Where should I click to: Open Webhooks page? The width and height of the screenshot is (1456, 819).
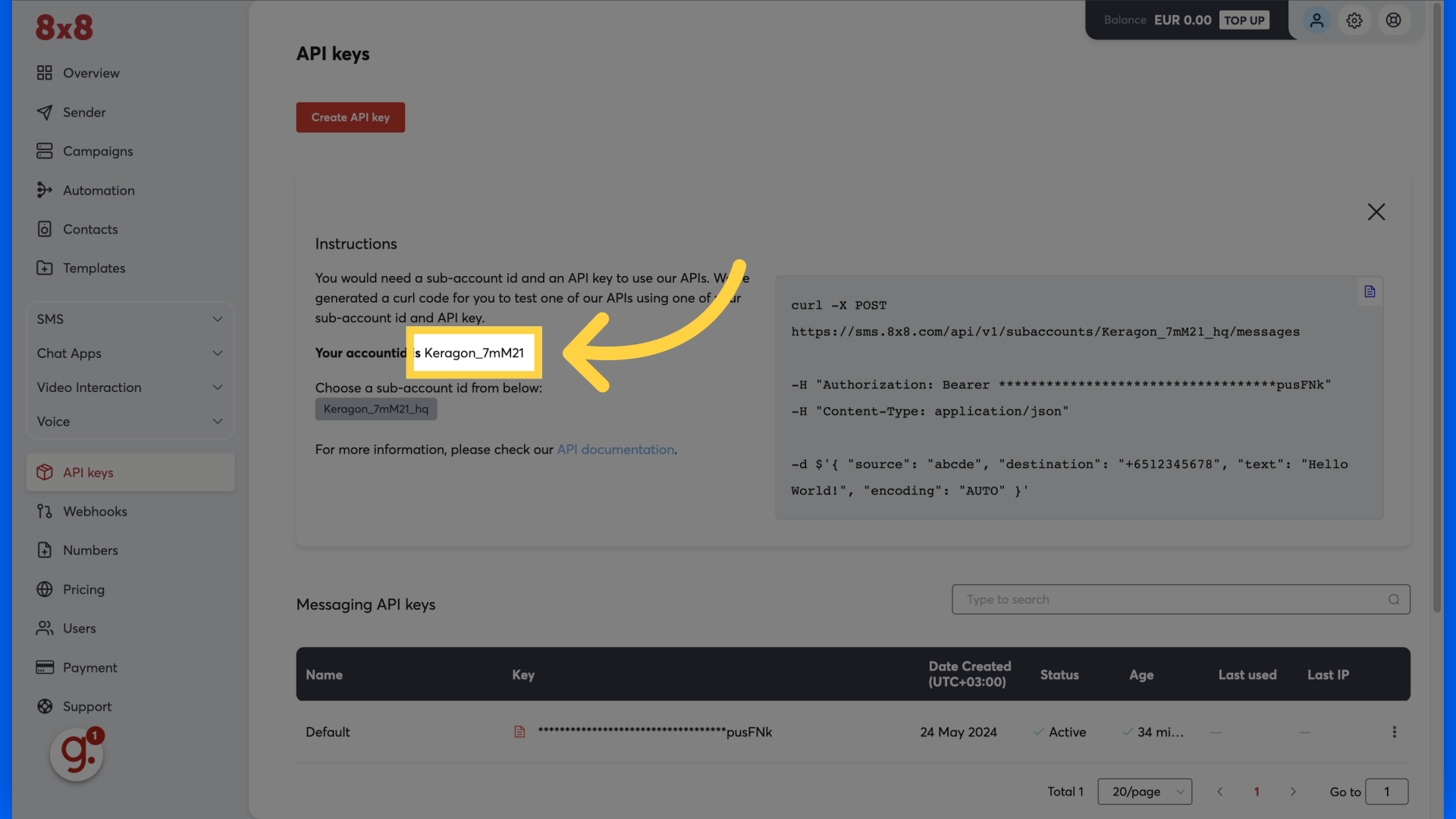pyautogui.click(x=95, y=511)
